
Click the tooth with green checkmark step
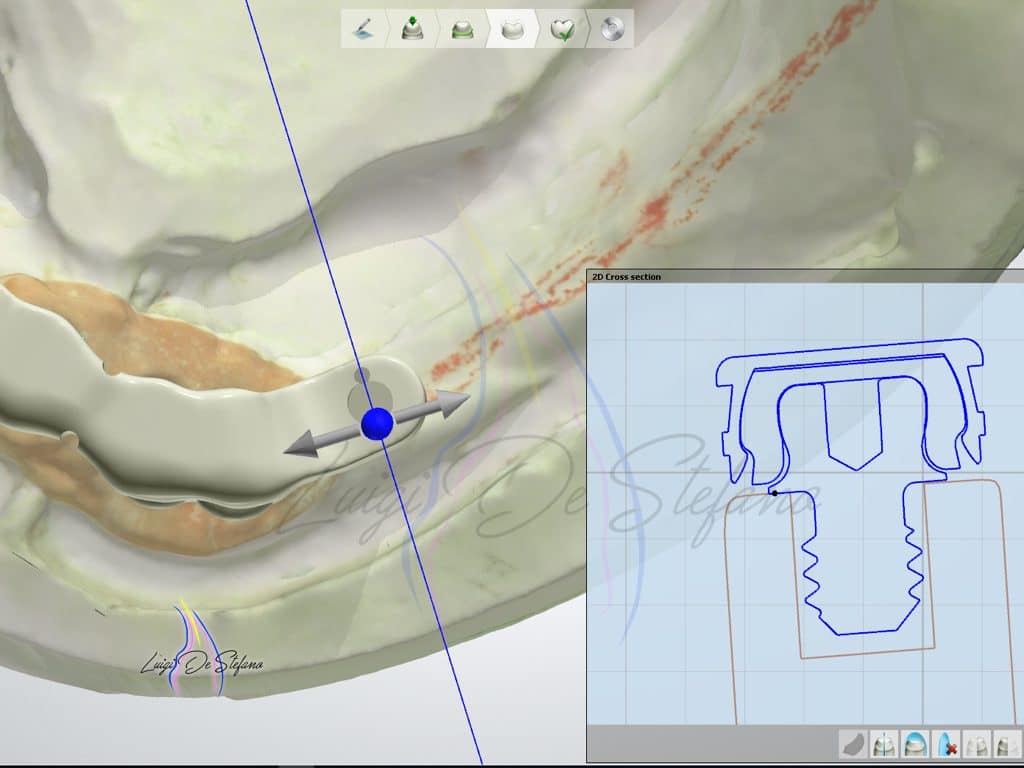point(563,30)
